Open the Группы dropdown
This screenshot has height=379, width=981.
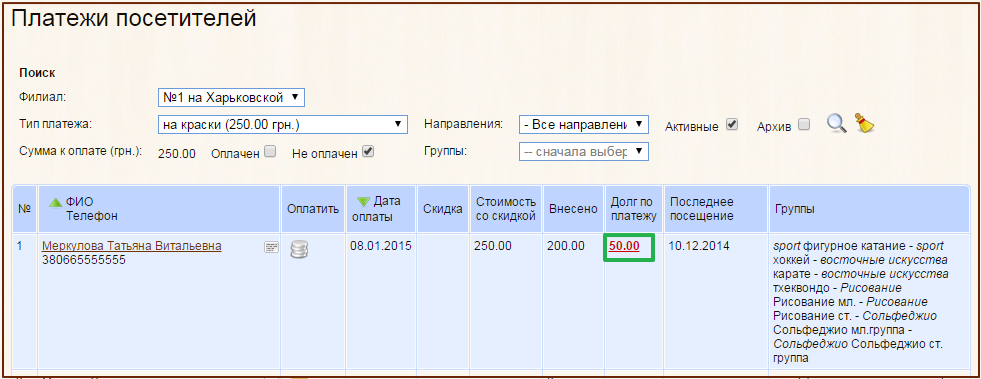(x=584, y=152)
